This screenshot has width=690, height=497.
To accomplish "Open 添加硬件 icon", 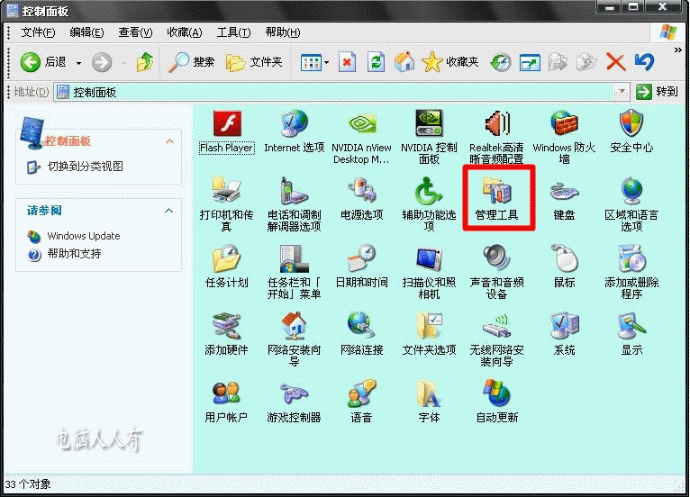I will tap(227, 334).
